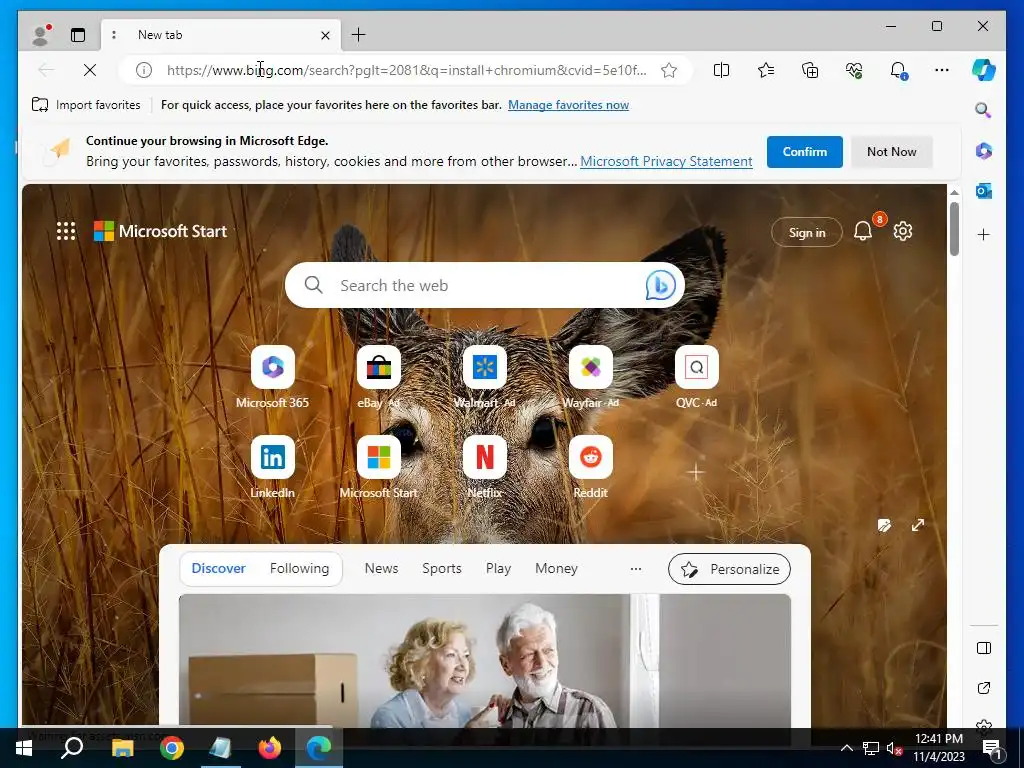Screen dimensions: 1024x768
Task: Click the Microsoft Start logo
Action: 161,231
